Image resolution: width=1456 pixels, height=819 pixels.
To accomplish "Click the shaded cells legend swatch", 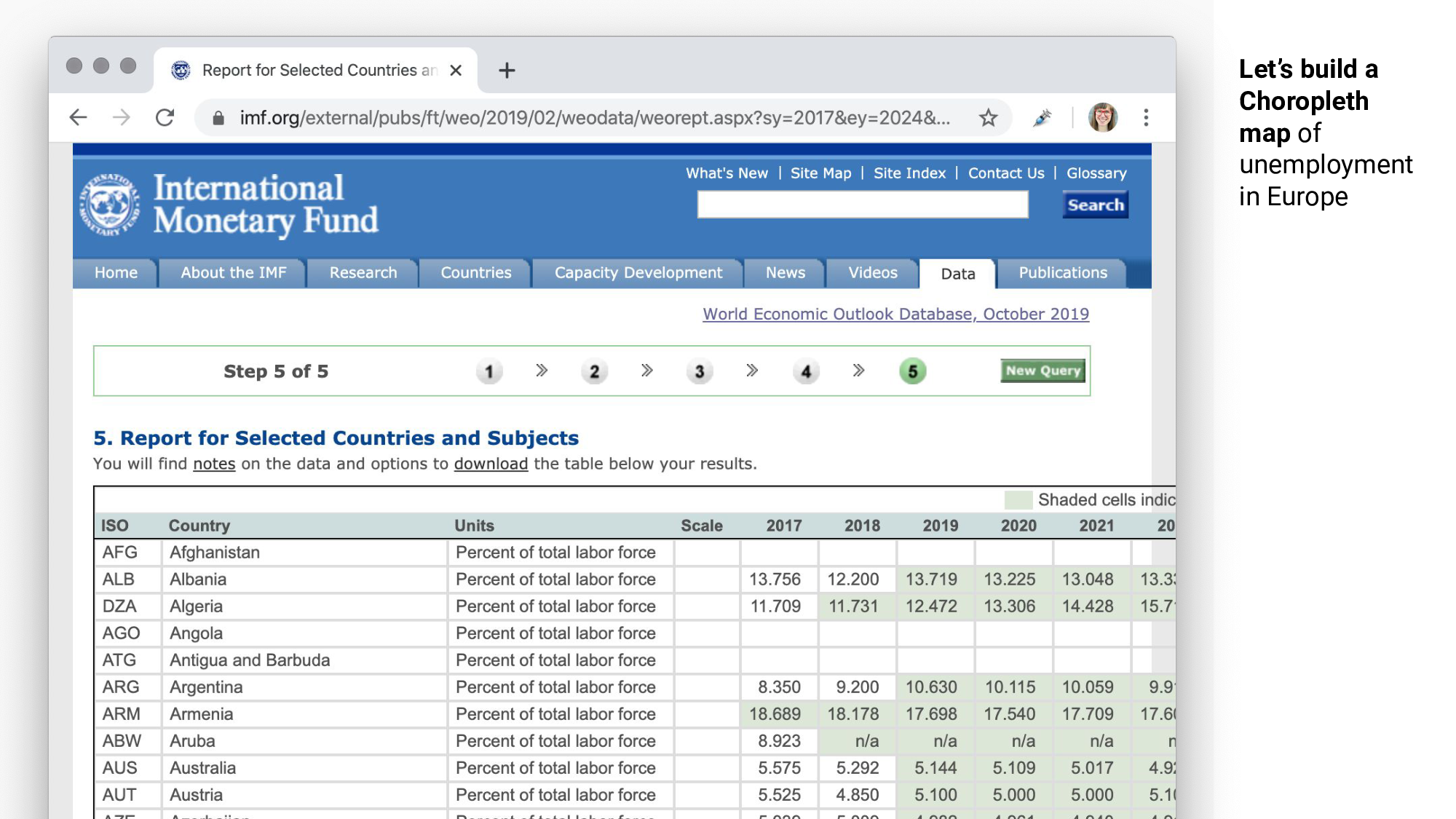I will point(1018,500).
